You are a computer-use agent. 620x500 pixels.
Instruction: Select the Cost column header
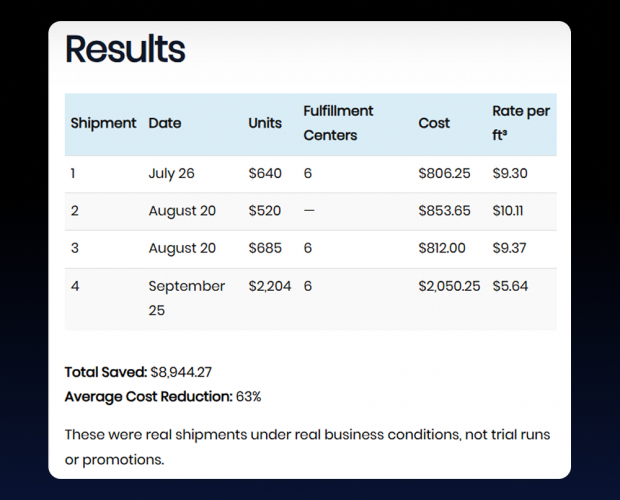pos(434,123)
